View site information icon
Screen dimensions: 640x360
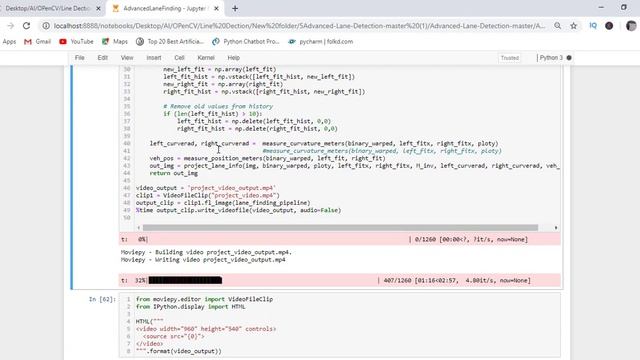tap(46, 26)
